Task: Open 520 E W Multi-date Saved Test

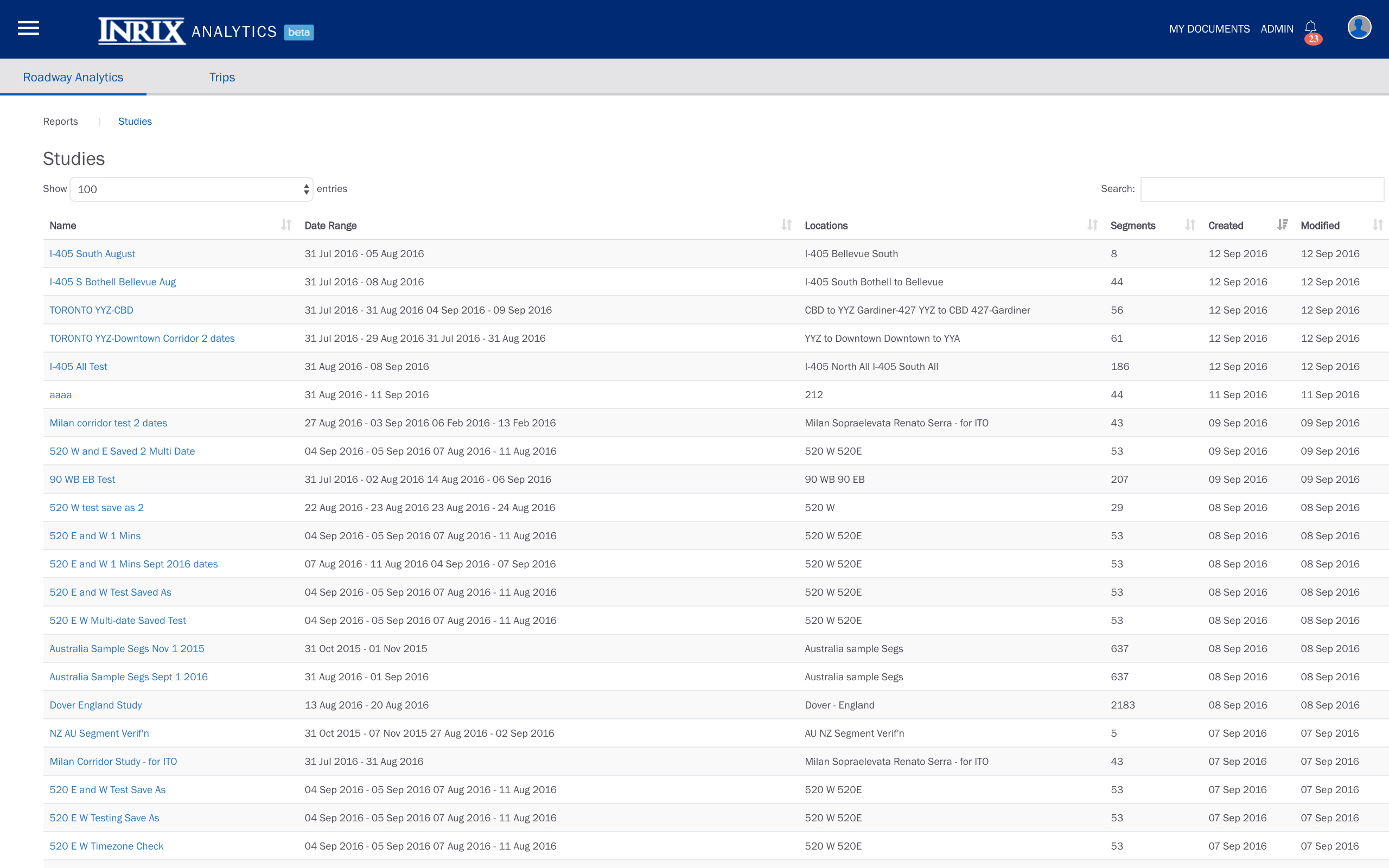Action: point(118,620)
